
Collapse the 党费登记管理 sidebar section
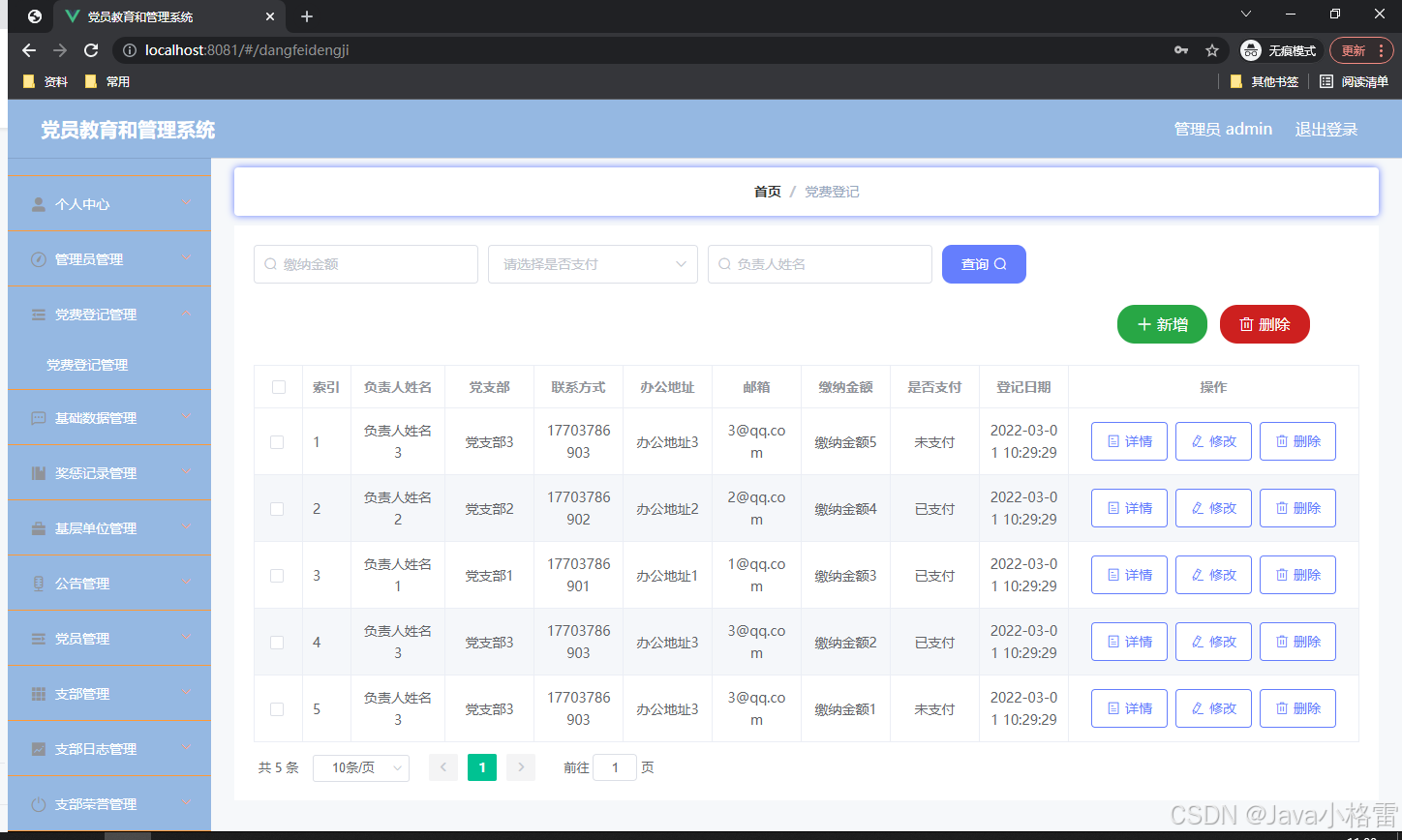[108, 314]
